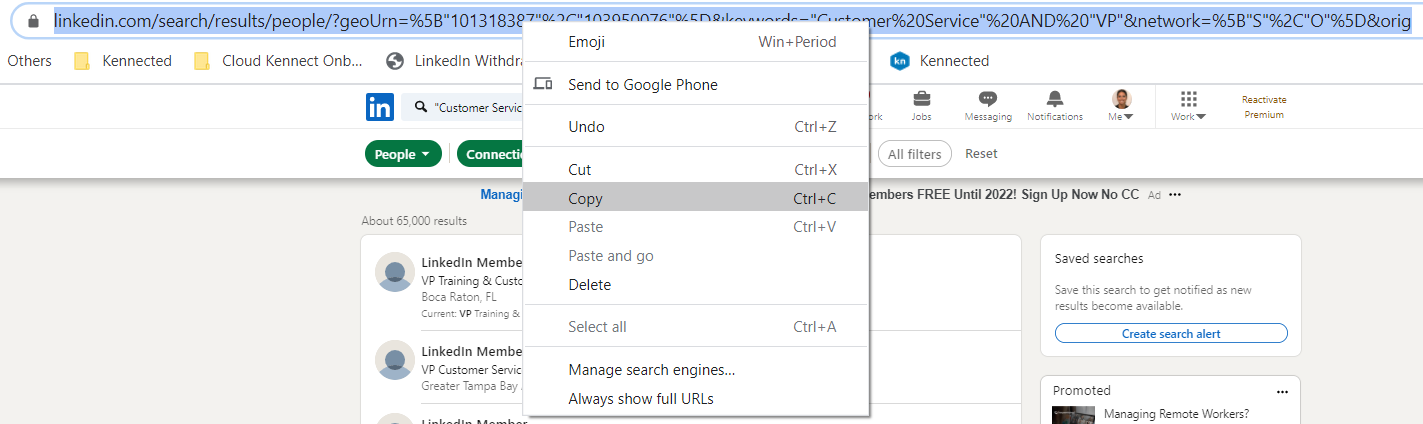Click the Promoted ad thumbnail image
This screenshot has height=424, width=1423.
click(1073, 415)
